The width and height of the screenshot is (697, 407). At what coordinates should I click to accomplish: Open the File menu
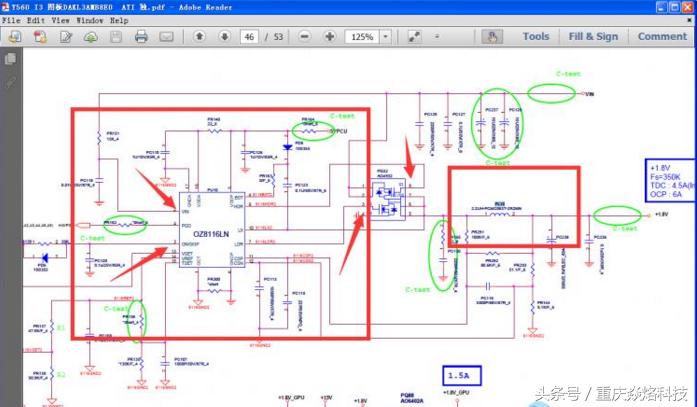coord(12,20)
